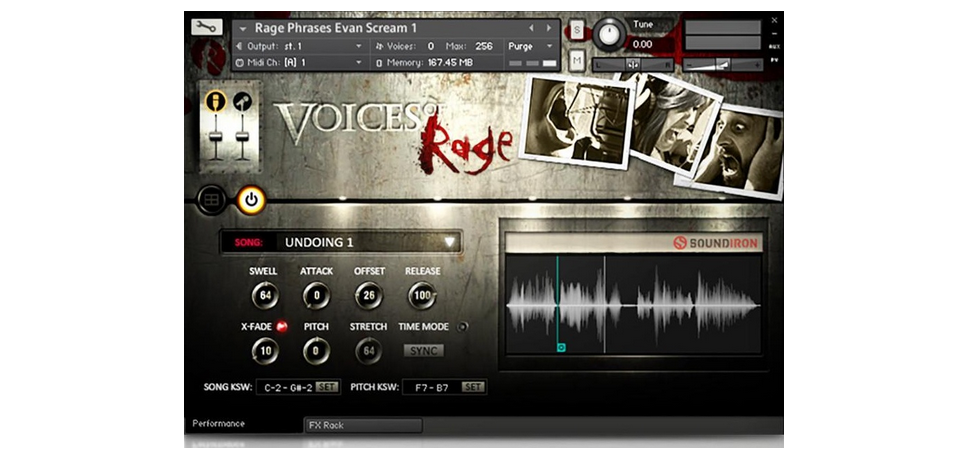965x457 pixels.
Task: Click the PITCH knob
Action: [316, 351]
